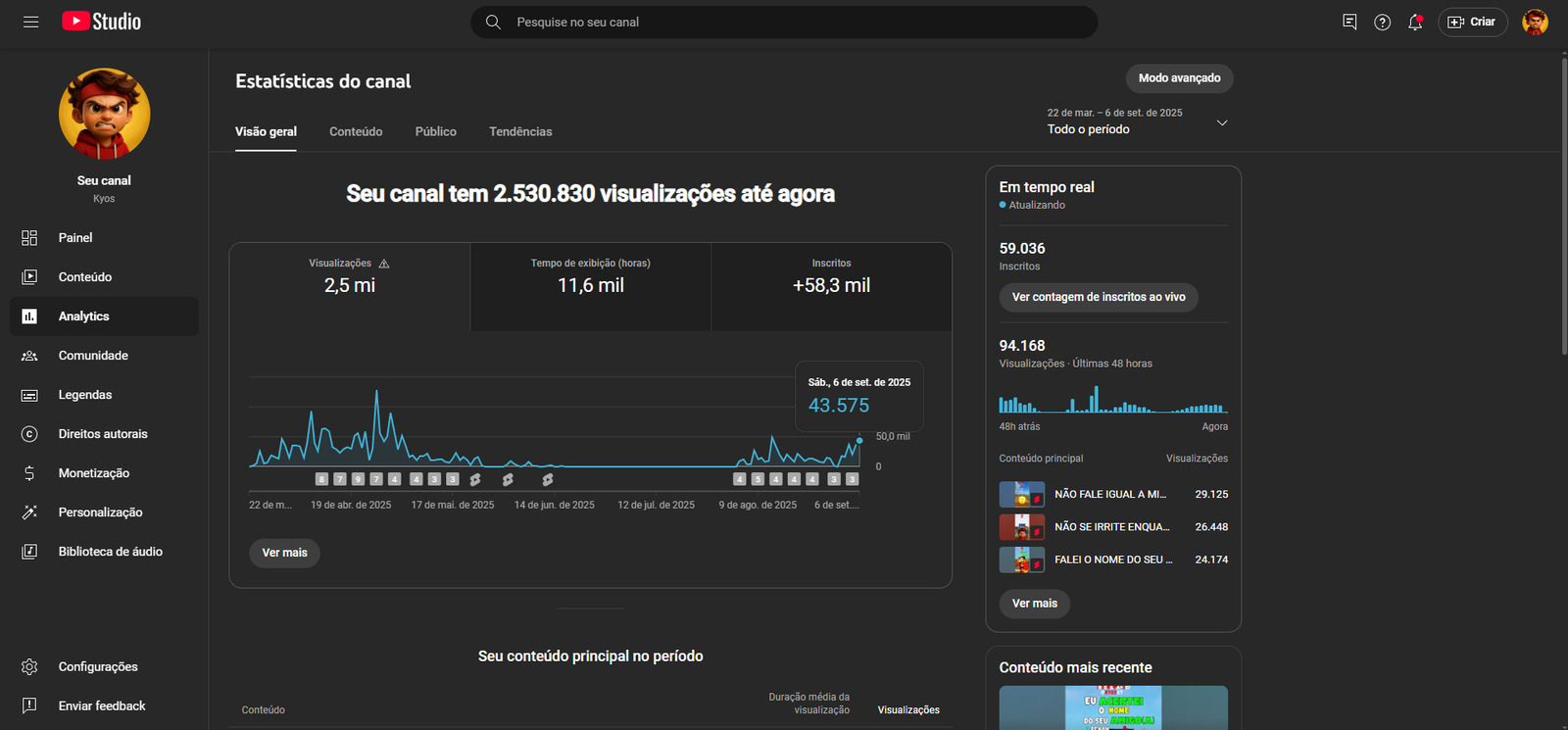Screen dimensions: 1568x730
Task: Click the YouTube Studio logo
Action: [x=102, y=22]
